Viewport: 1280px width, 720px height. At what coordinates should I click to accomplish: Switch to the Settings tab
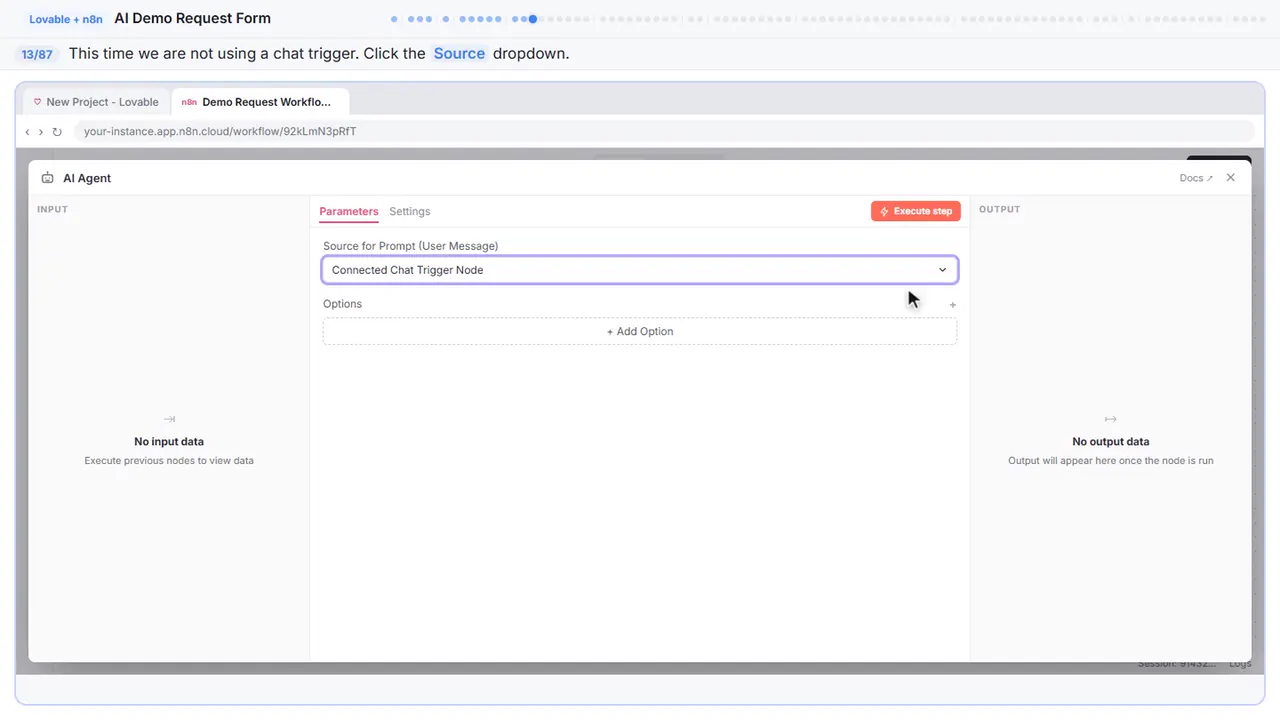(x=410, y=211)
